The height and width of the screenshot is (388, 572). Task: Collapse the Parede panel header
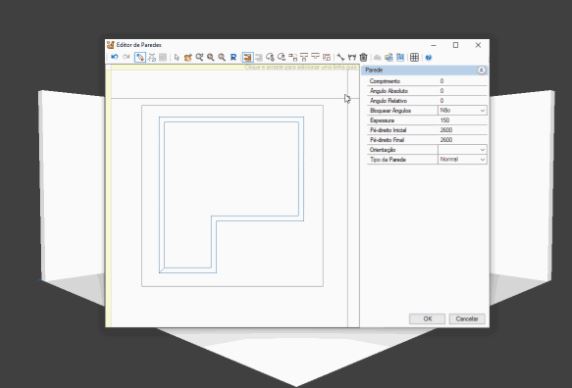coord(482,70)
